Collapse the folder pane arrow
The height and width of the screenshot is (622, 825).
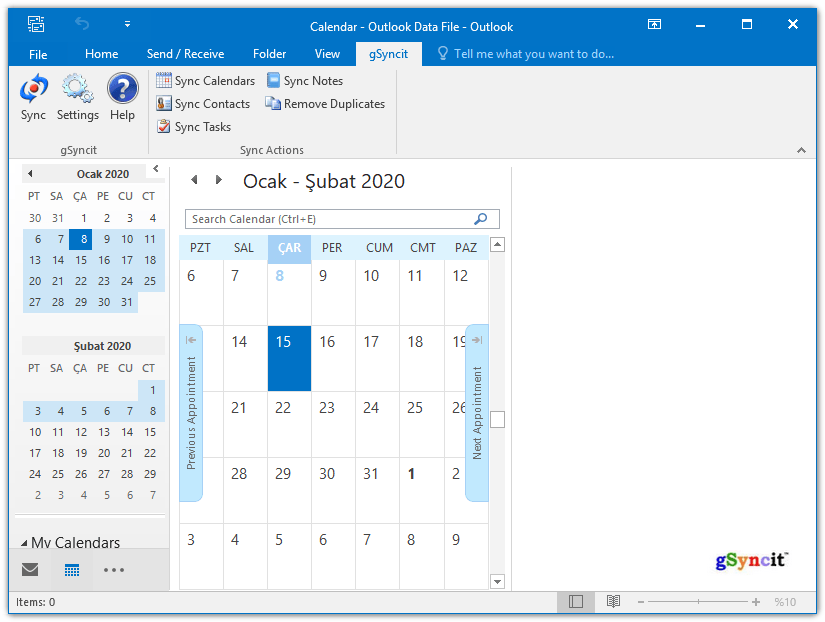[x=156, y=170]
